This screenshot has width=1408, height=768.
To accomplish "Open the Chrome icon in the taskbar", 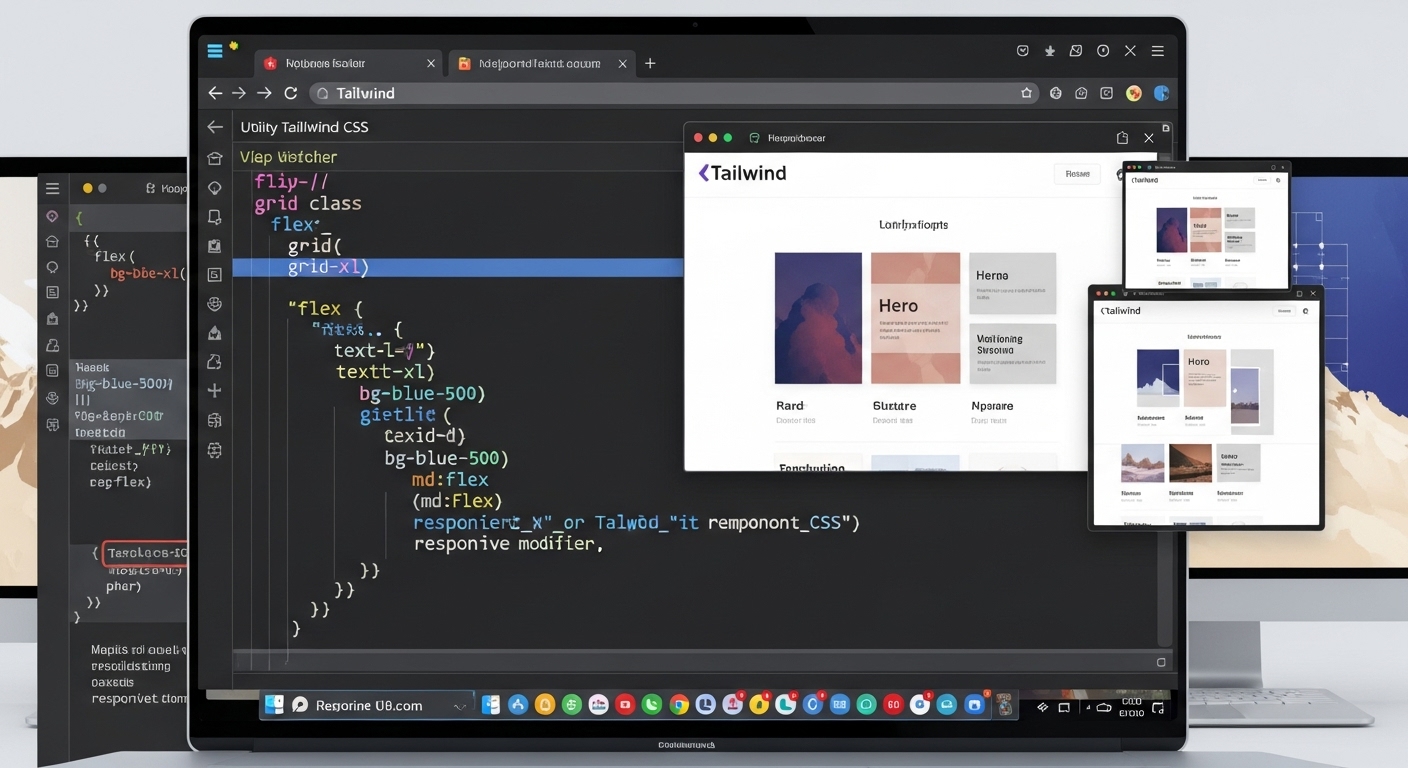I will (x=679, y=705).
